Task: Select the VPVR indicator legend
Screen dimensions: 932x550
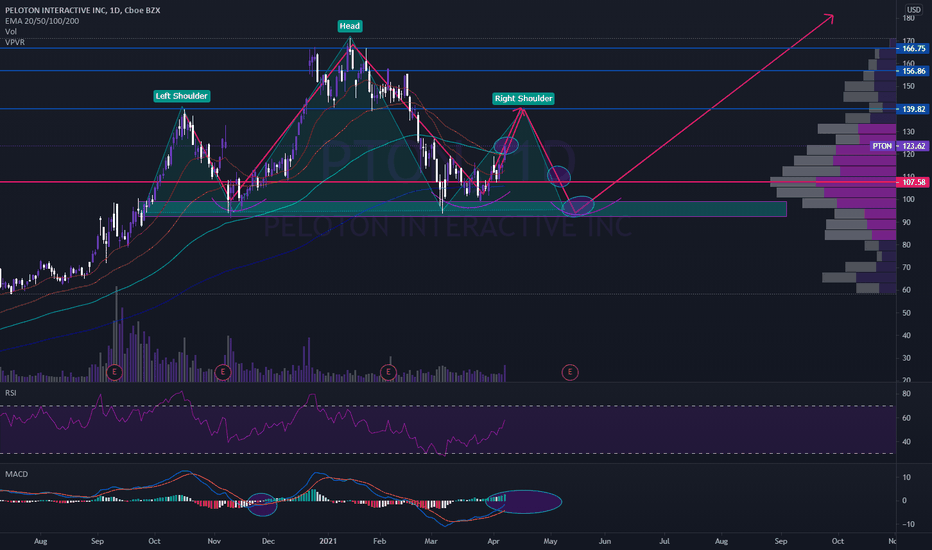Action: point(15,42)
